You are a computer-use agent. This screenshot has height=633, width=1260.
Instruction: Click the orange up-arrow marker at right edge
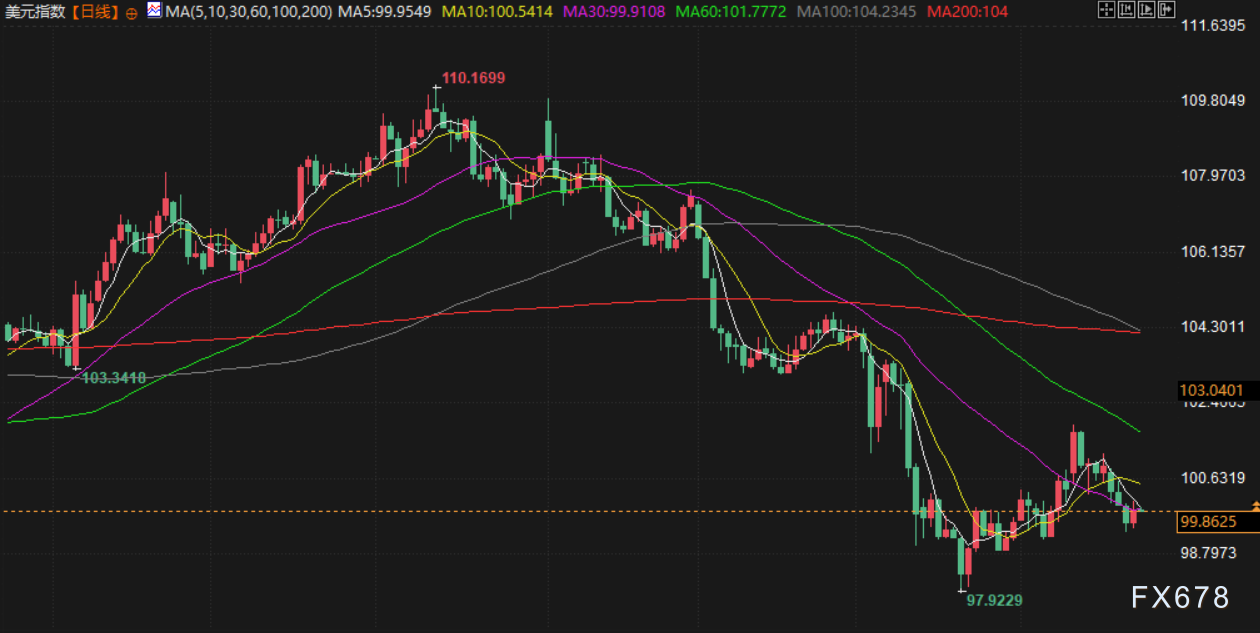1255,508
